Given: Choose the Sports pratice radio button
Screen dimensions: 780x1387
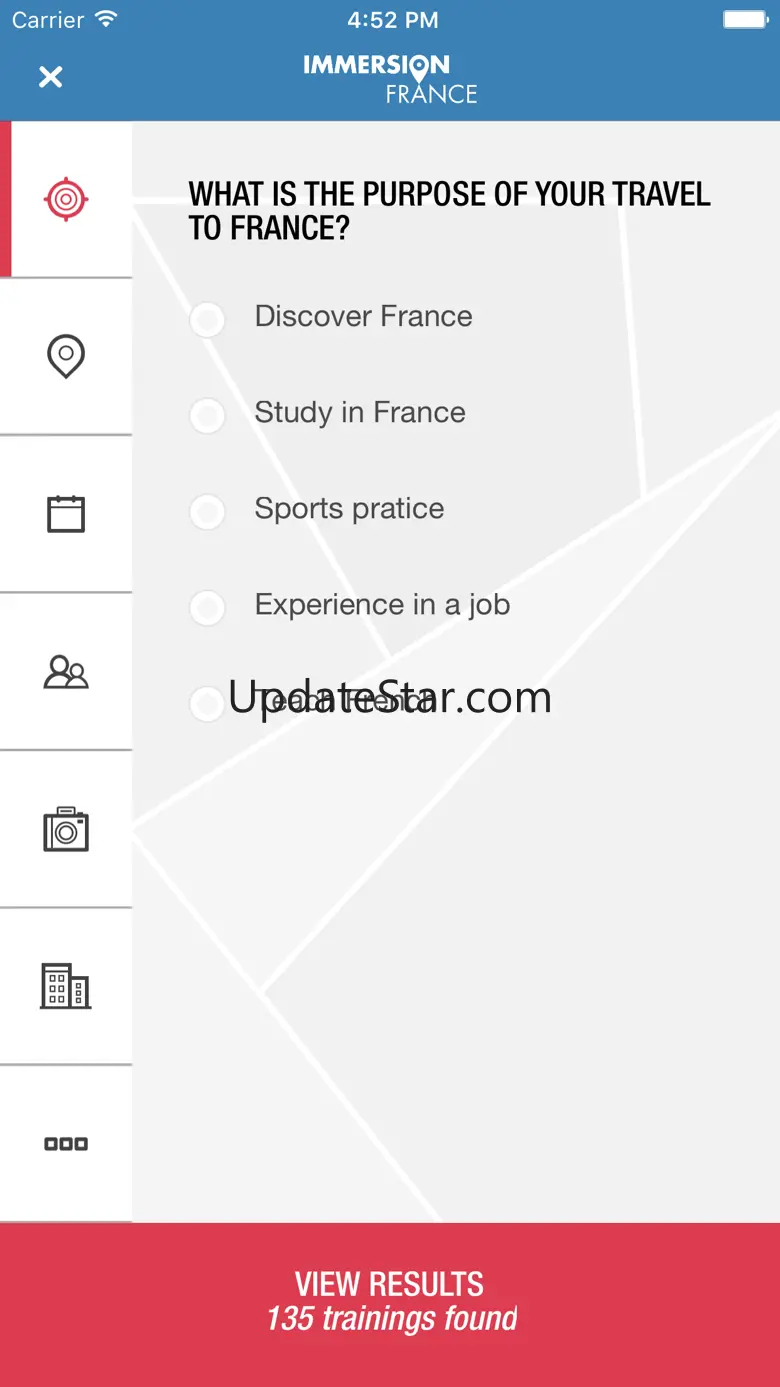Looking at the screenshot, I should pyautogui.click(x=207, y=511).
